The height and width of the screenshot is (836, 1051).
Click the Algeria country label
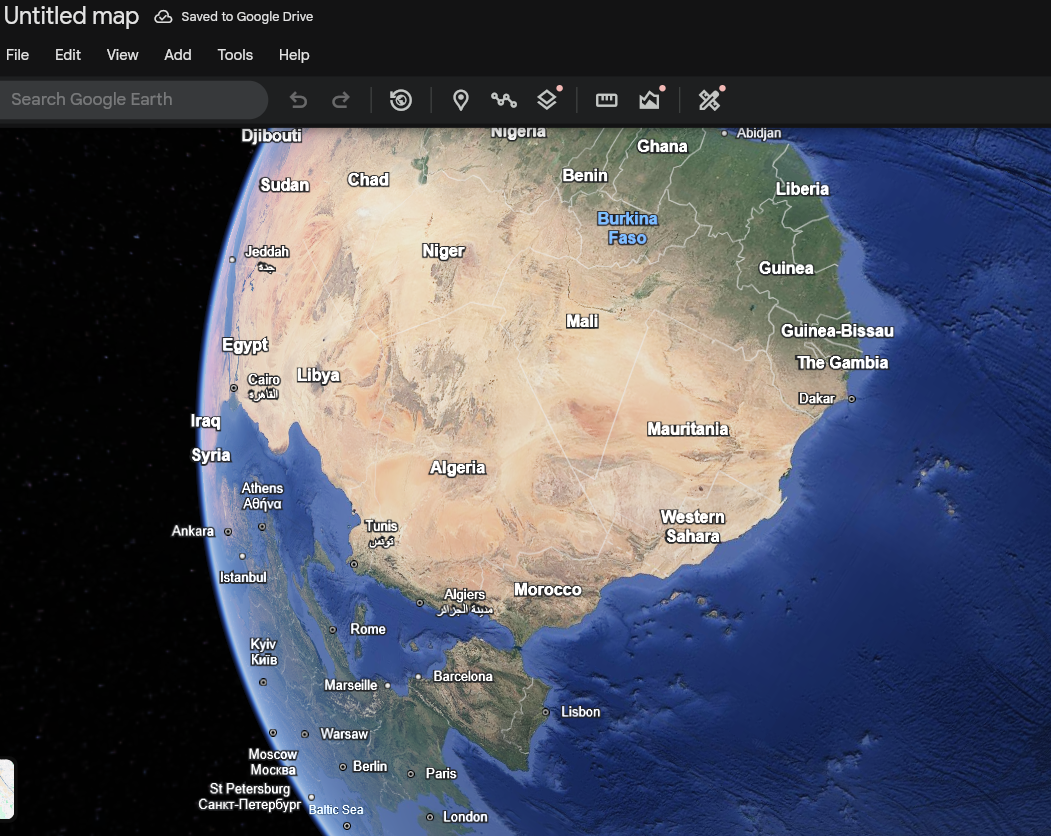point(457,467)
